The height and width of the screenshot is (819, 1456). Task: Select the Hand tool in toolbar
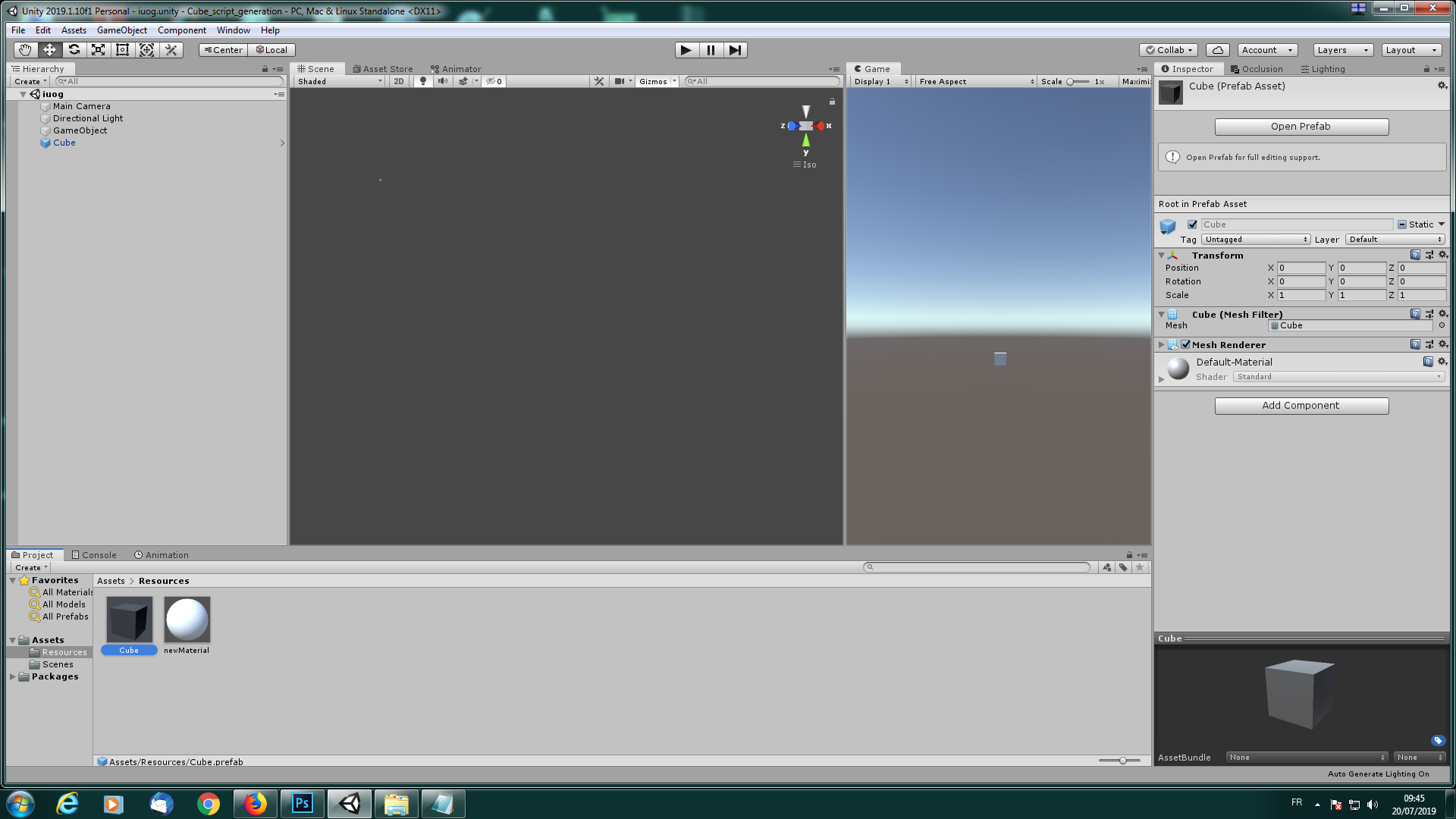26,50
